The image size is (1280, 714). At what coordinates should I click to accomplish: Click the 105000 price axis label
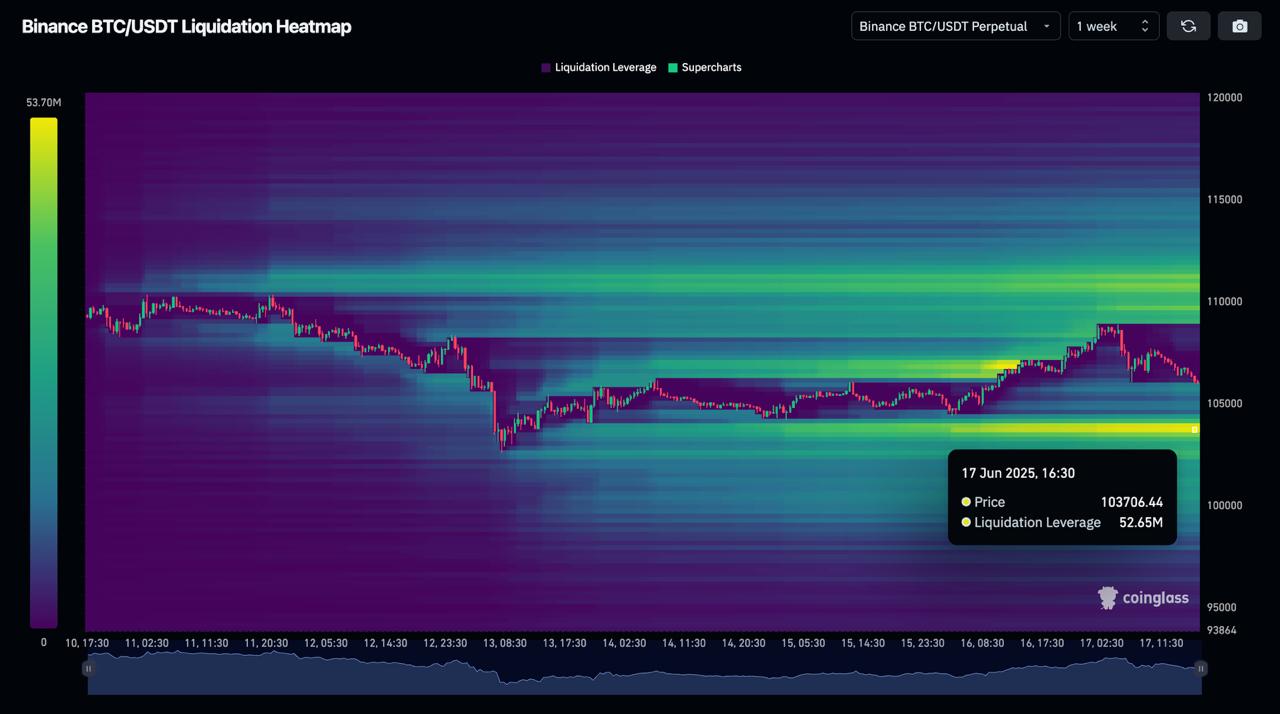click(x=1226, y=404)
